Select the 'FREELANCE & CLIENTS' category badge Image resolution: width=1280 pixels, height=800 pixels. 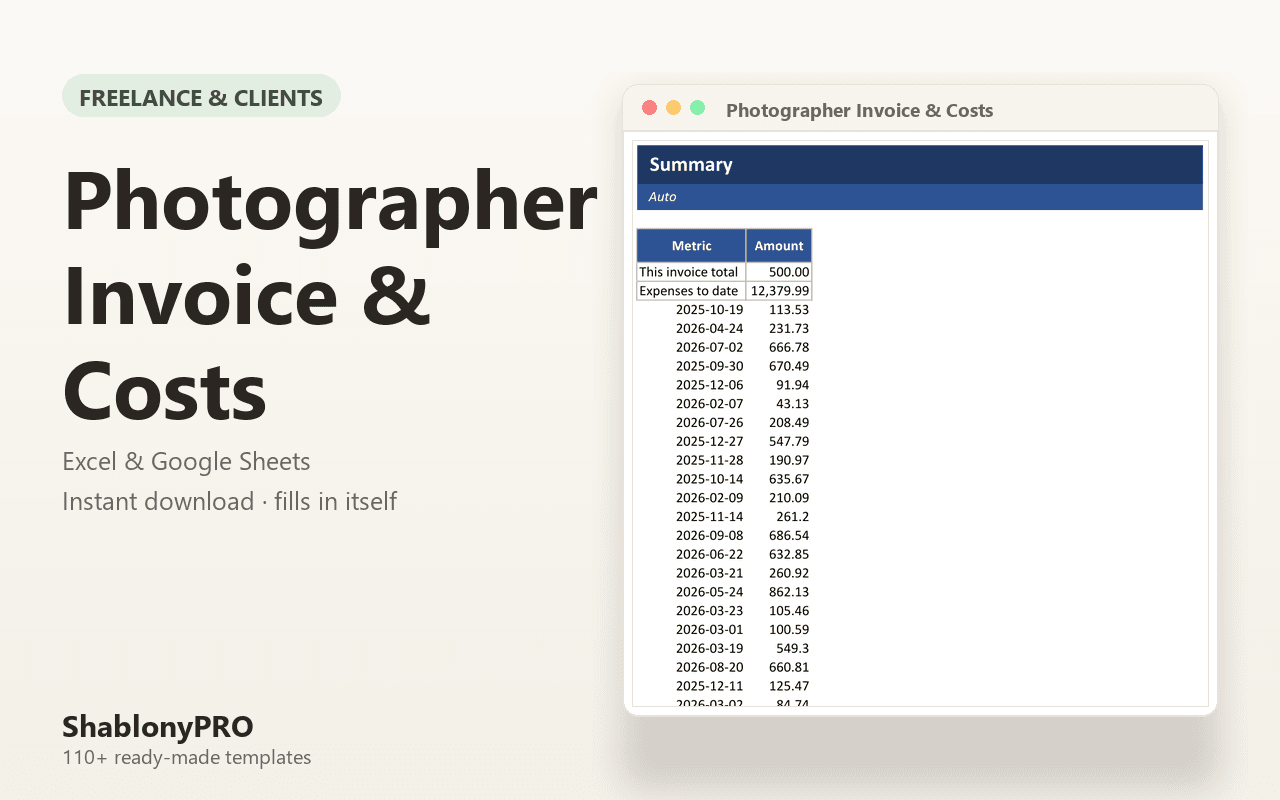tap(201, 97)
